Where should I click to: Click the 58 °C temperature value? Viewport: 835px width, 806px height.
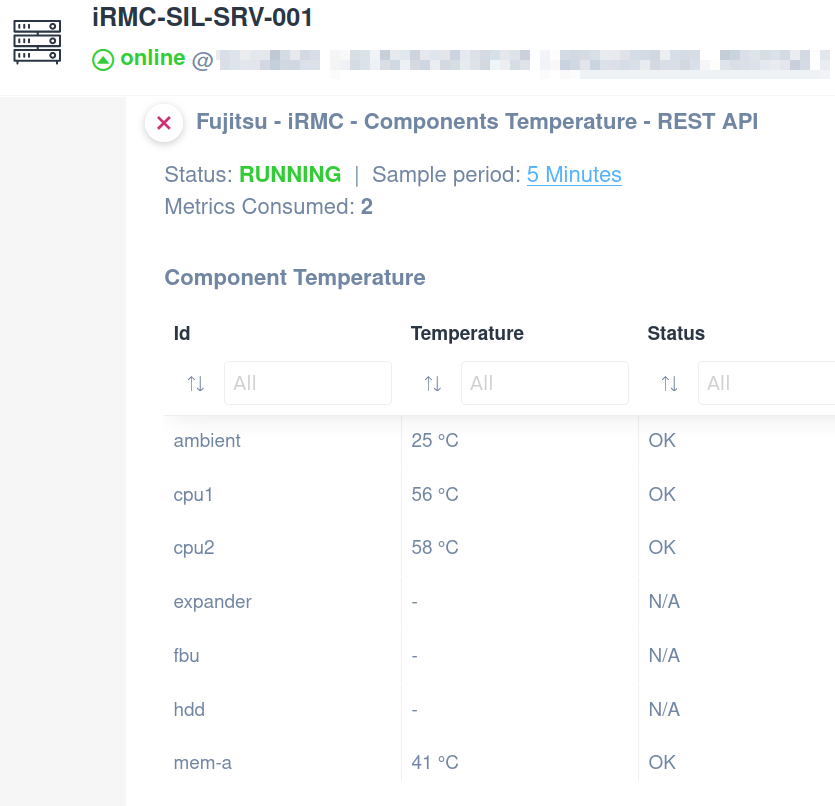pos(435,547)
